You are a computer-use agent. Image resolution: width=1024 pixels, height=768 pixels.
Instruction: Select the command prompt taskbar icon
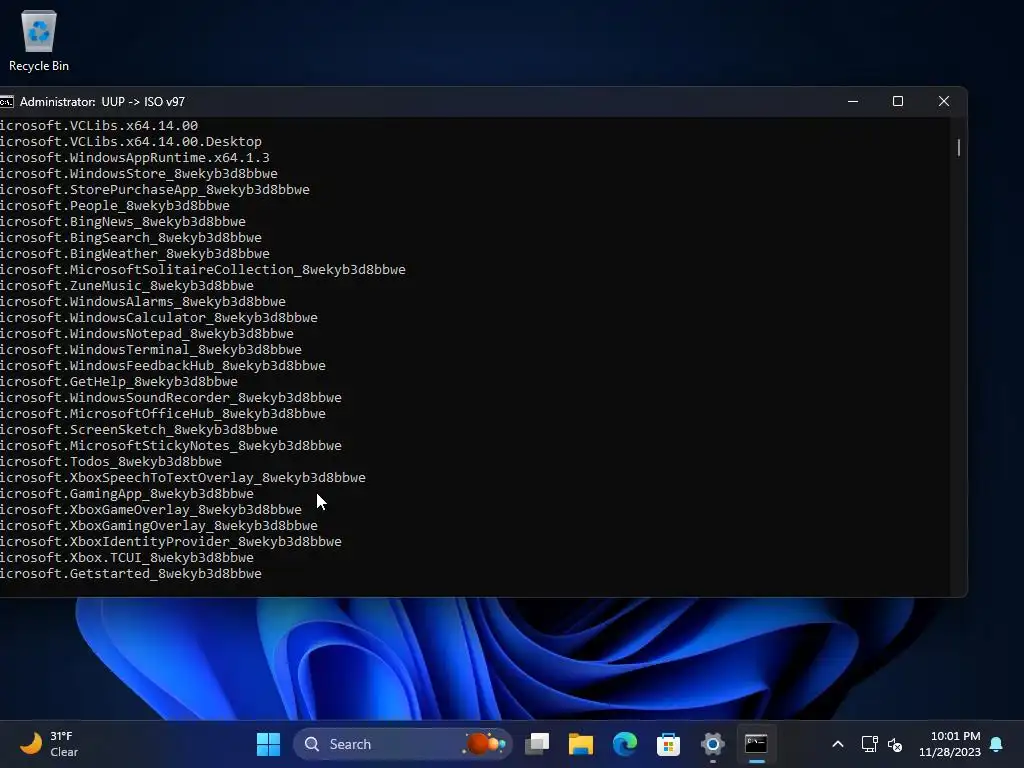(x=756, y=744)
